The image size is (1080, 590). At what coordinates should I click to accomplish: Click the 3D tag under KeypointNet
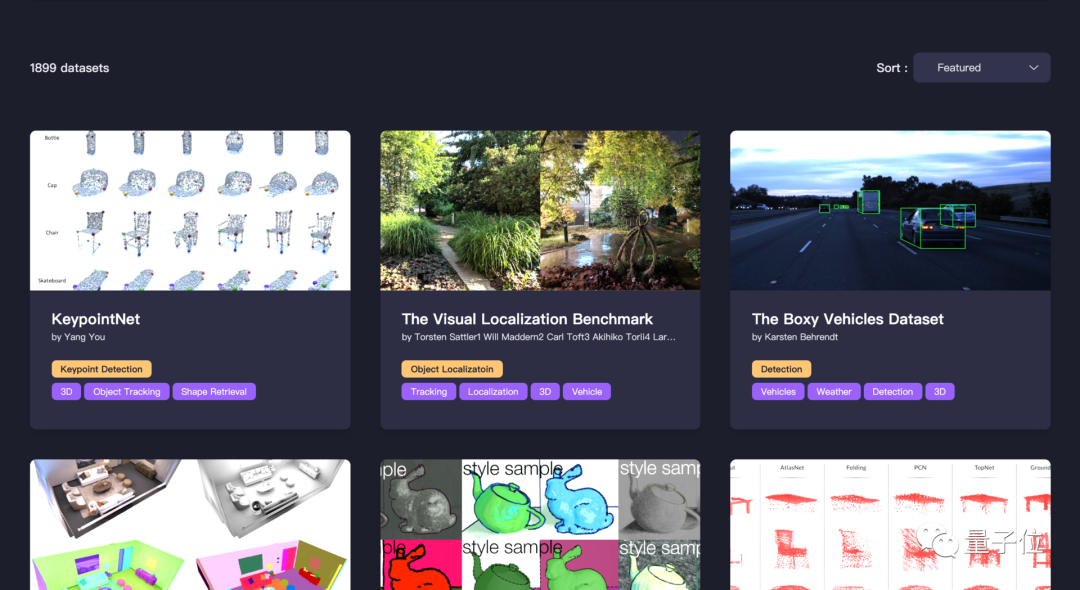66,392
